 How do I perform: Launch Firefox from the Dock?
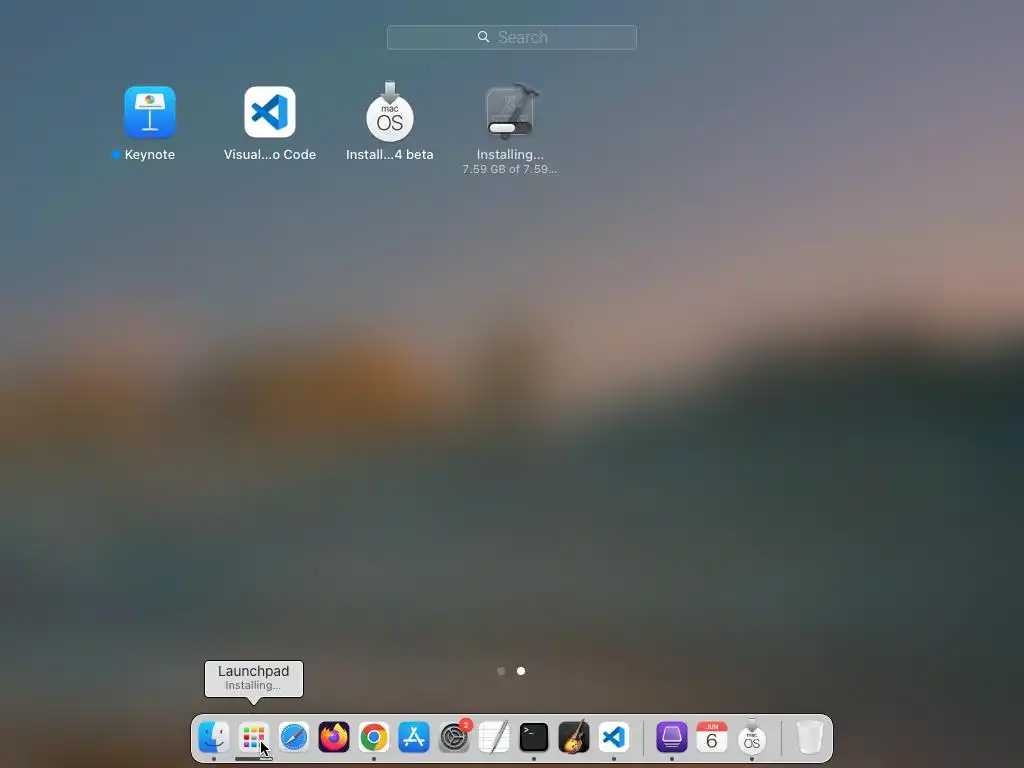pyautogui.click(x=334, y=737)
